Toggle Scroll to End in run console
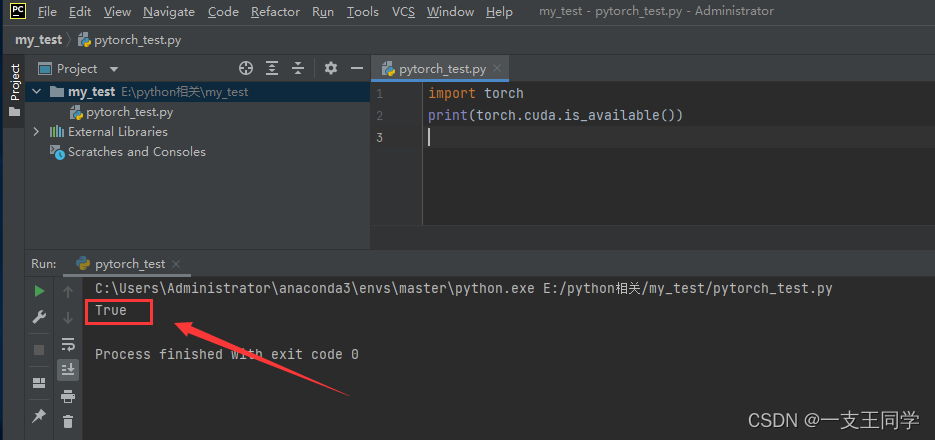 click(x=68, y=370)
